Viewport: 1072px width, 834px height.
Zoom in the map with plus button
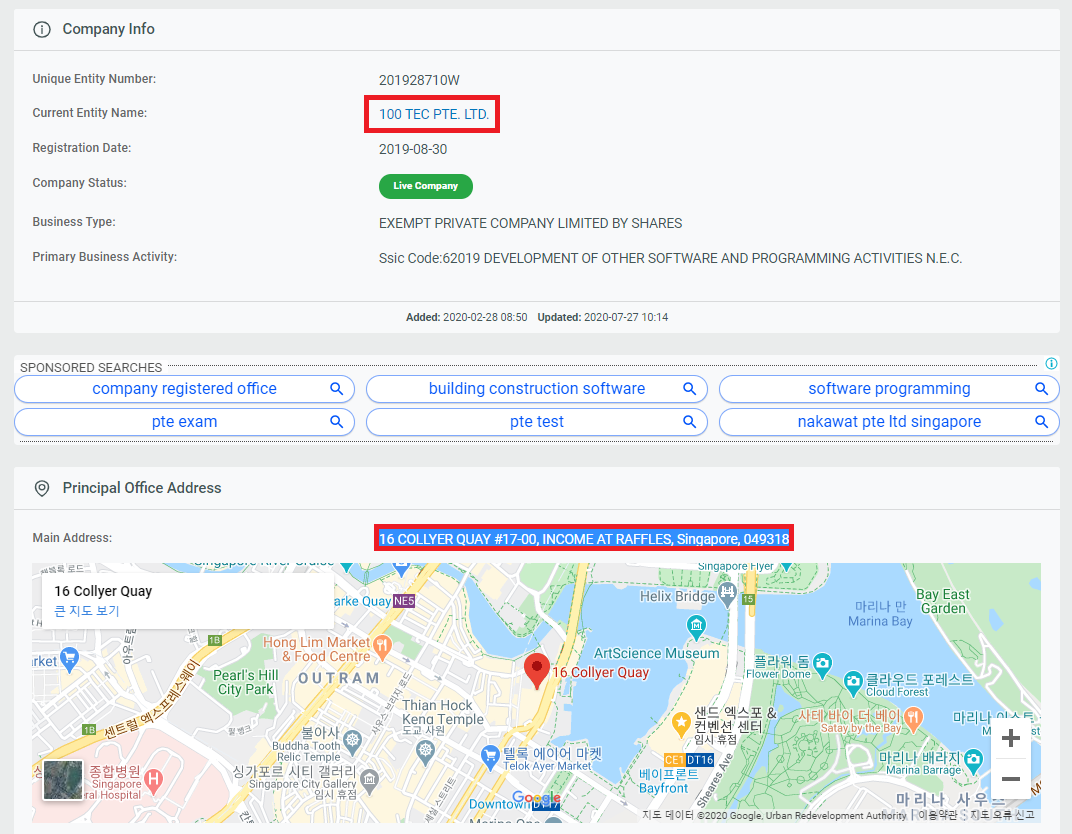pos(1010,738)
